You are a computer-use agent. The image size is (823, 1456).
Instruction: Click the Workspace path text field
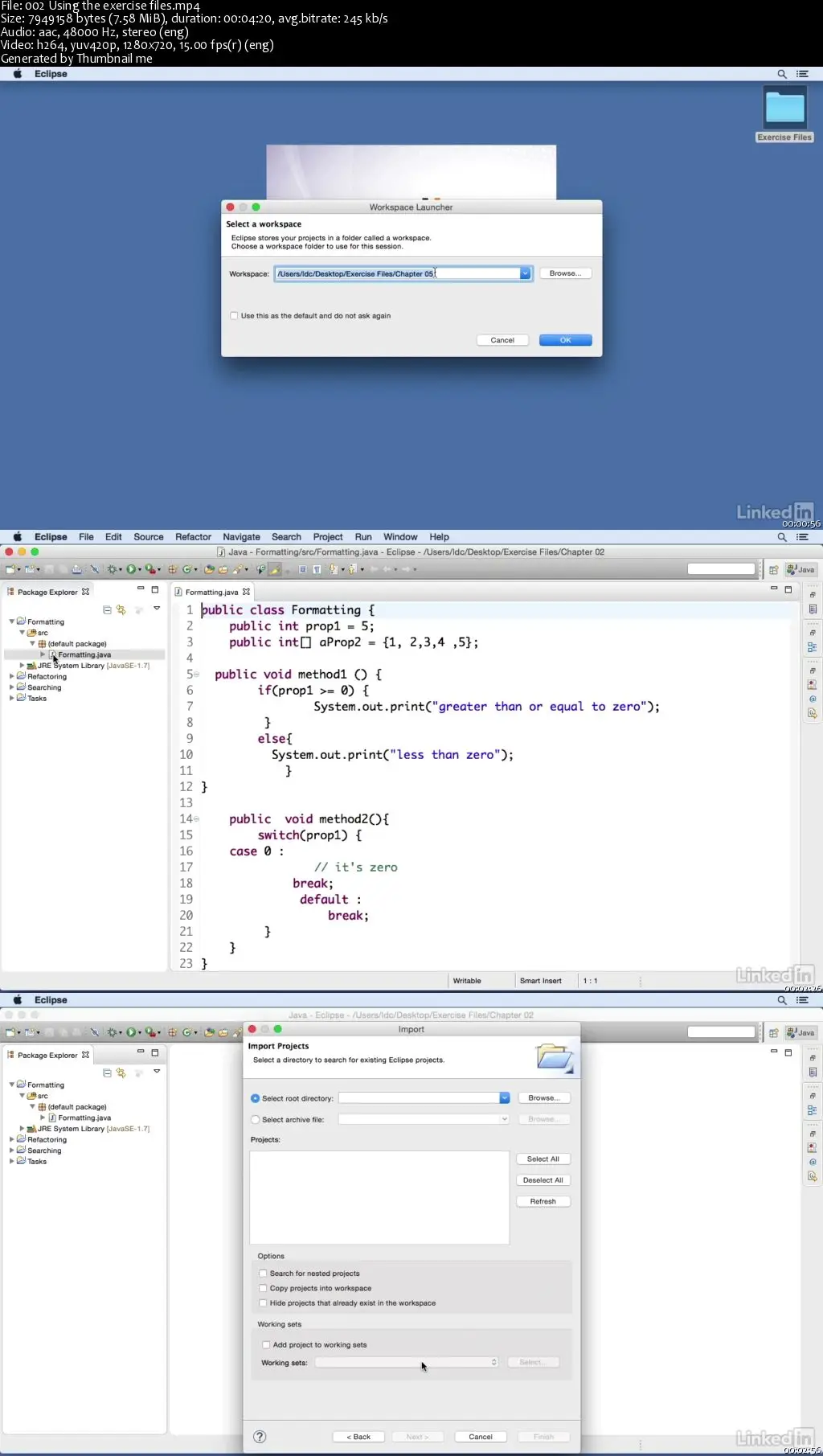click(397, 273)
